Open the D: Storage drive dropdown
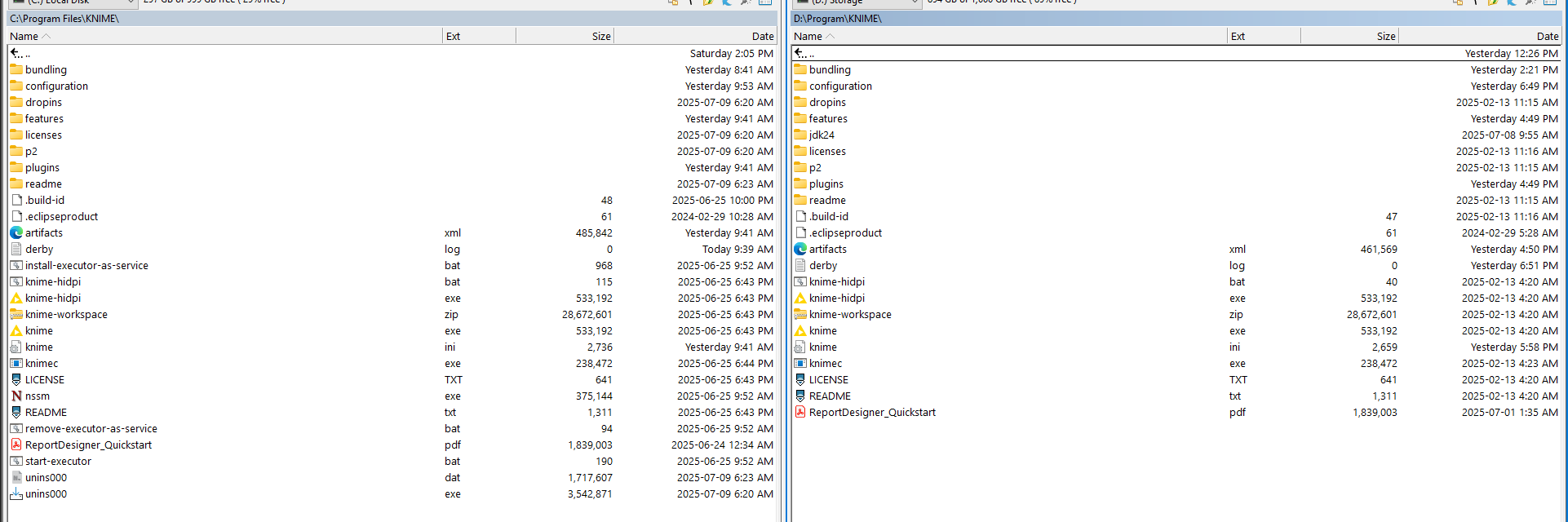 coord(857,2)
